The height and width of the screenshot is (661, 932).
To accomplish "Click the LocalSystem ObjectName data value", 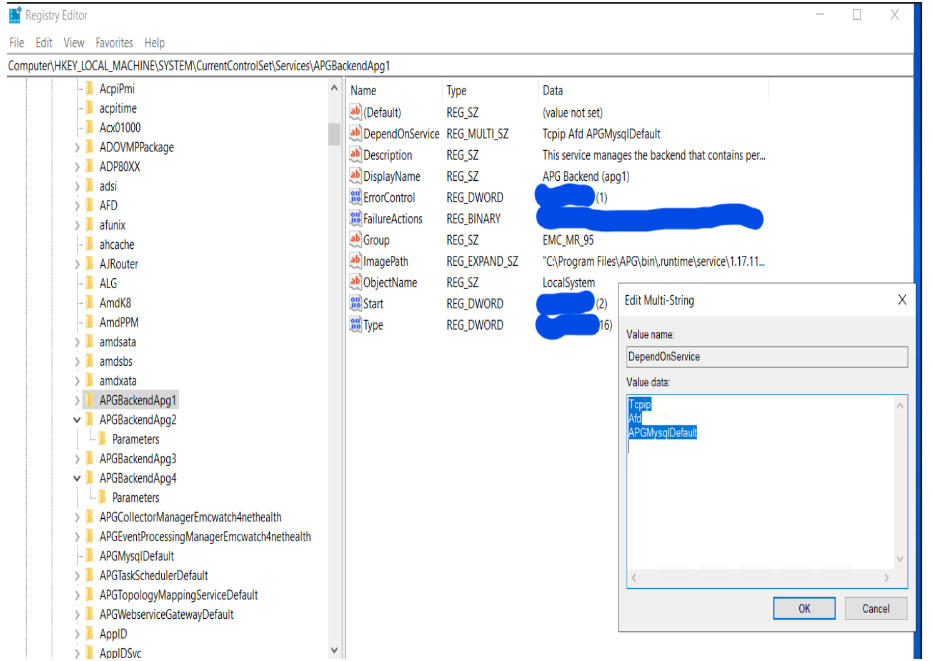I will tap(568, 282).
